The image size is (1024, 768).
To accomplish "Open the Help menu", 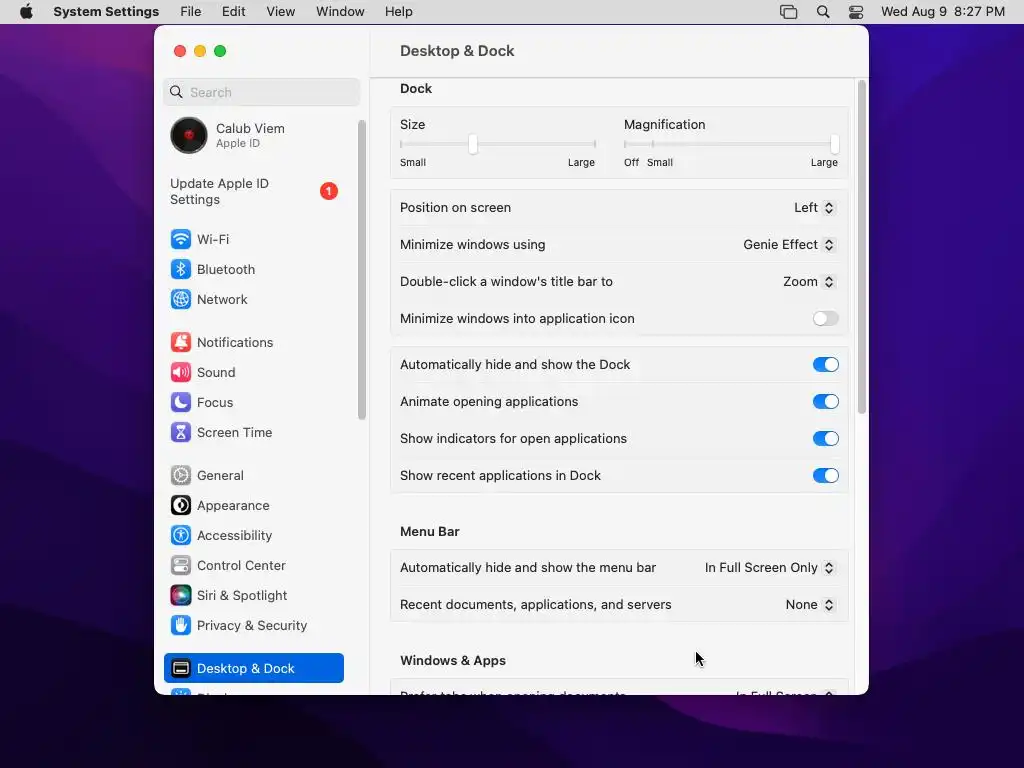I will click(398, 12).
